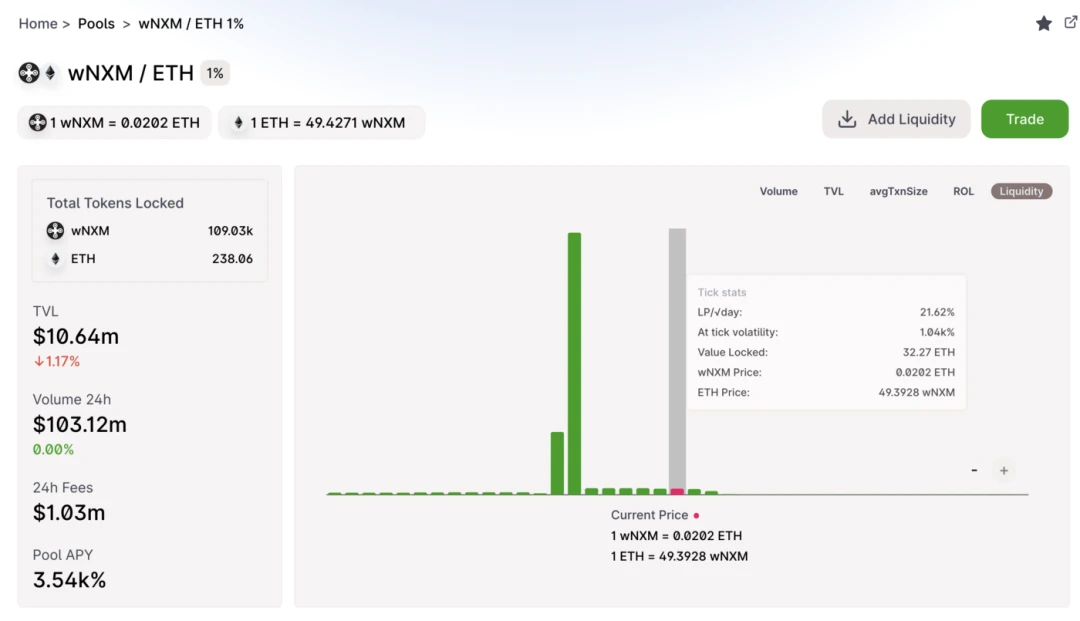
Task: Switch chart to TVL tab
Action: 833,191
